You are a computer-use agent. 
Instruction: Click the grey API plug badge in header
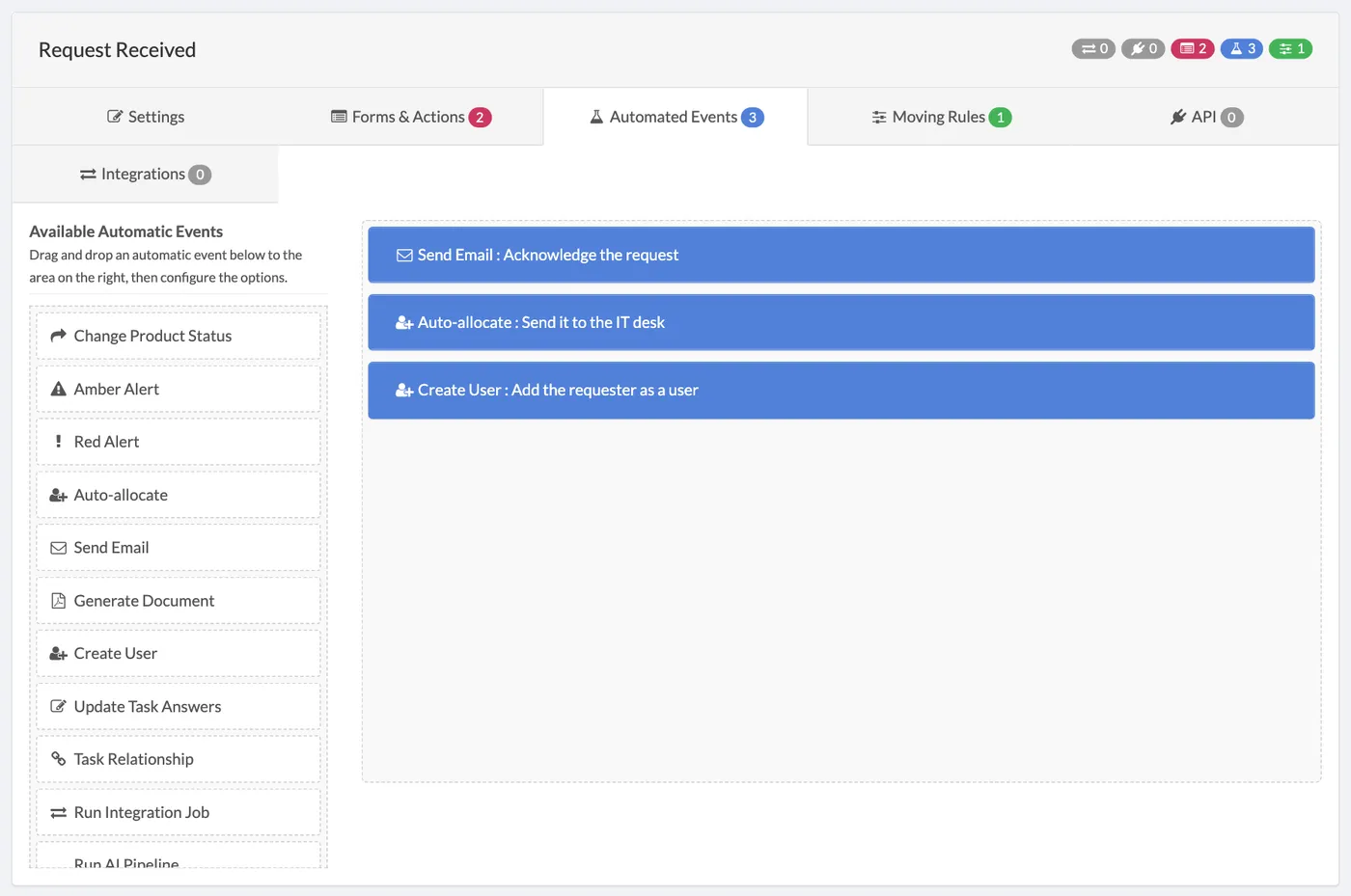[x=1143, y=48]
